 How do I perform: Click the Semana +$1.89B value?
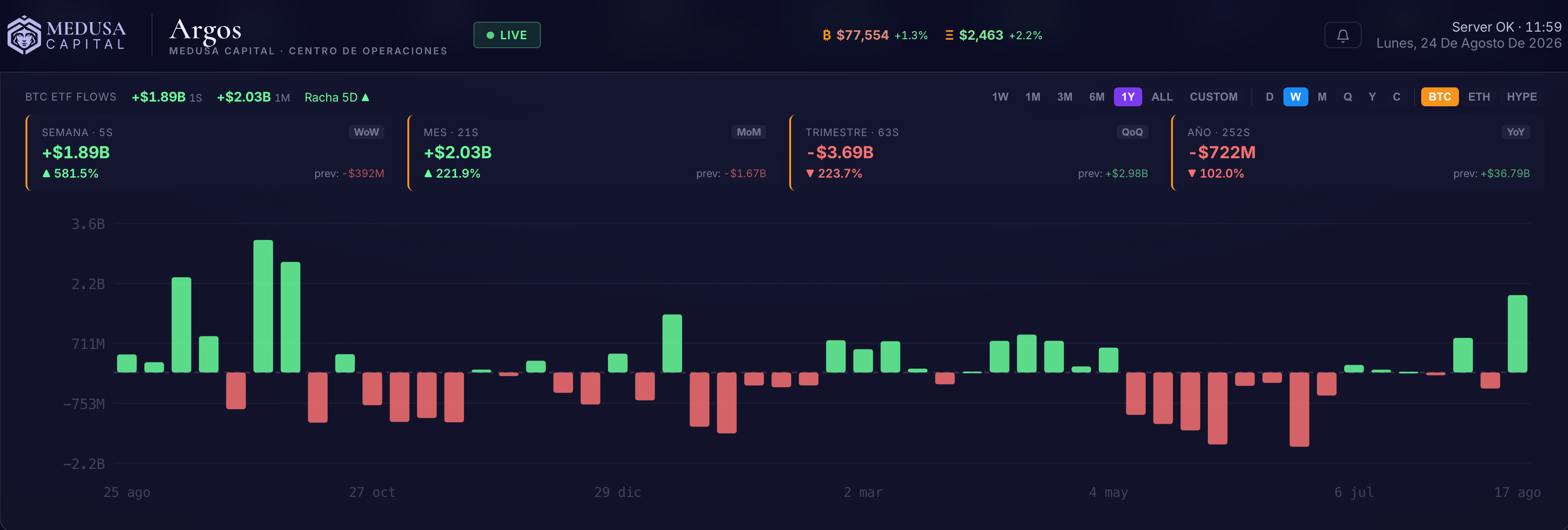(76, 152)
